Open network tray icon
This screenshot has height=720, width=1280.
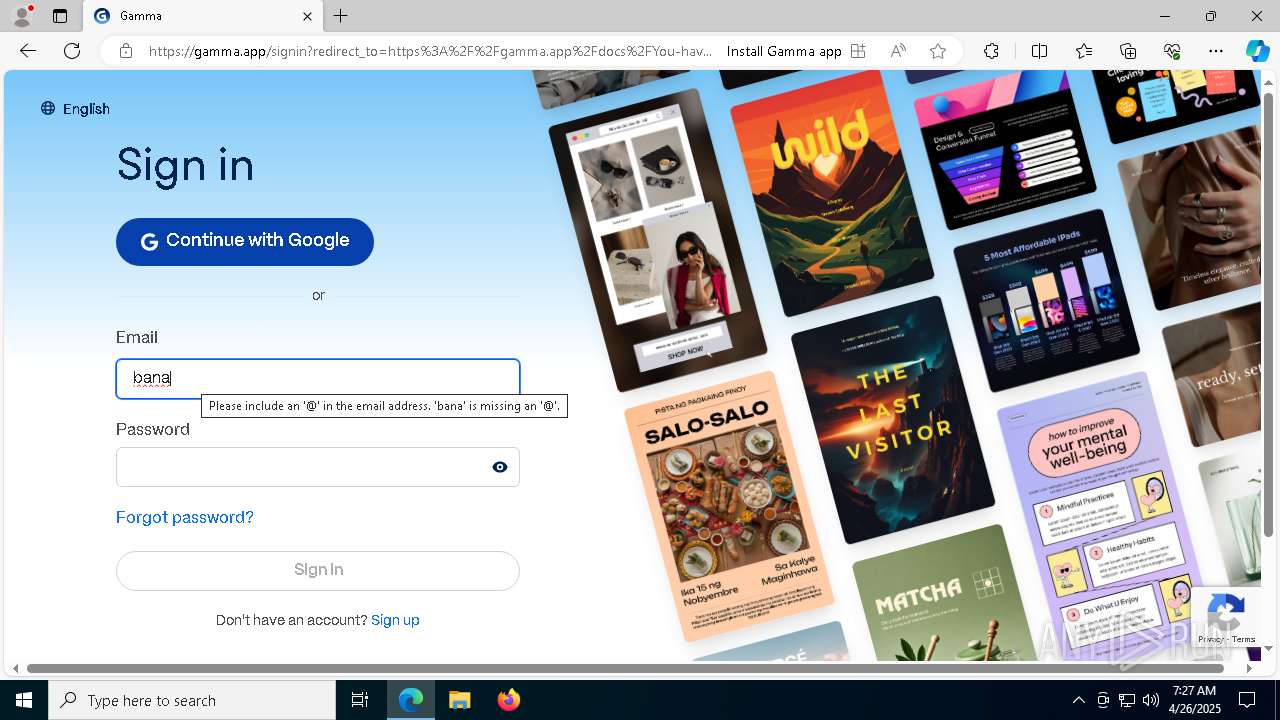[x=1127, y=700]
